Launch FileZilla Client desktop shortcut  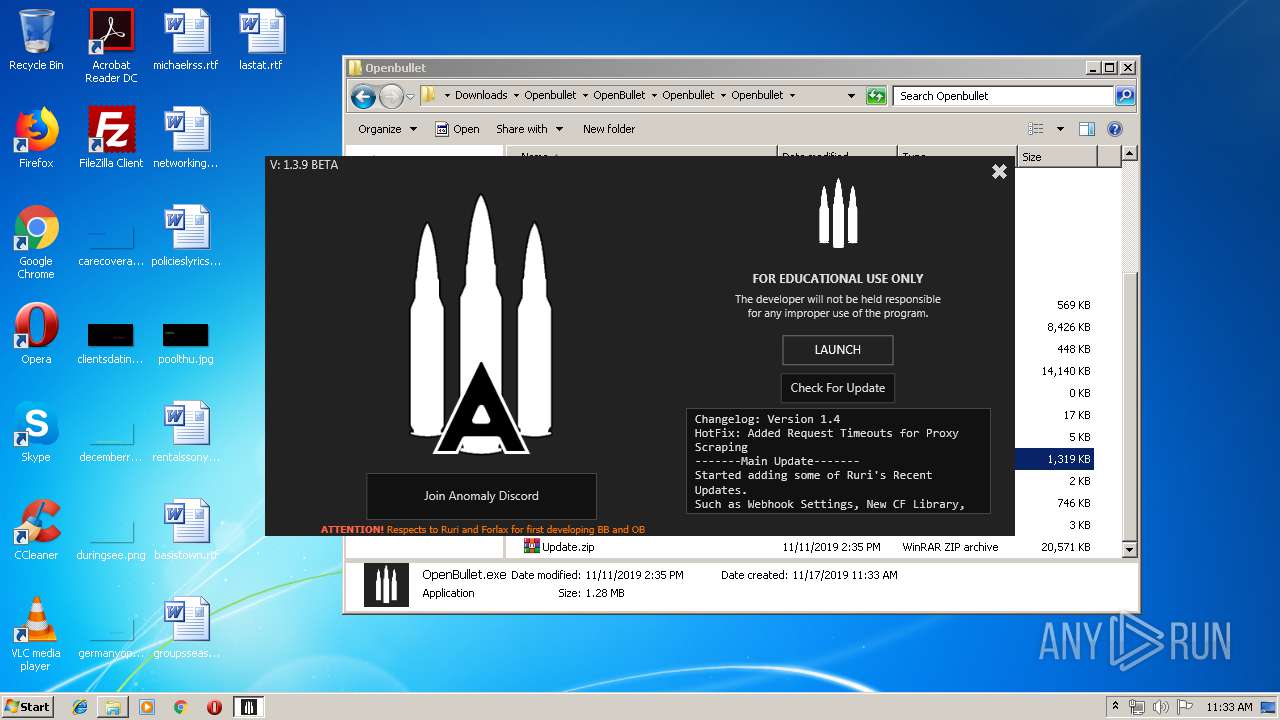tap(111, 138)
